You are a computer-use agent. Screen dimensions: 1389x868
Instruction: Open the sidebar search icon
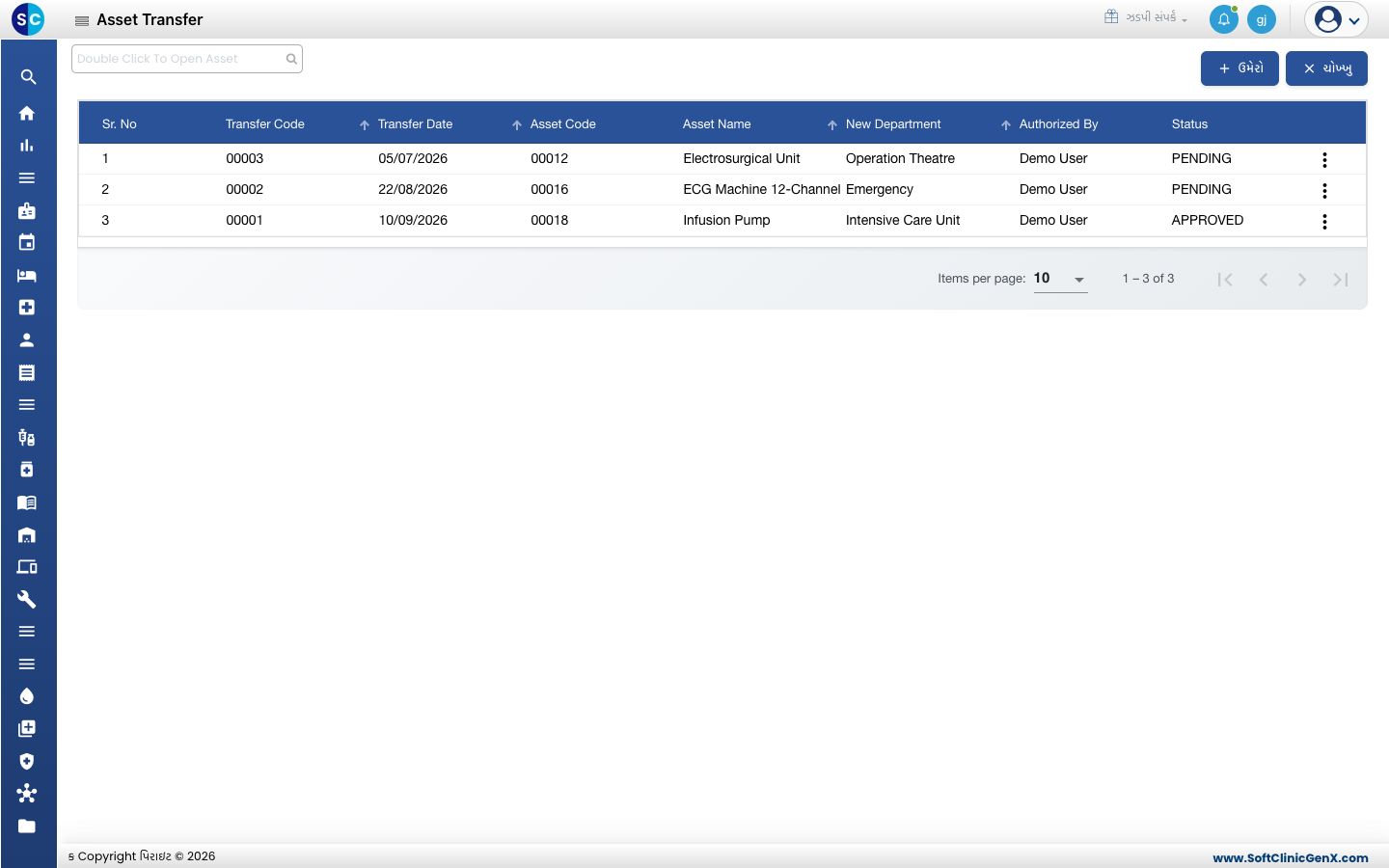tap(28, 77)
